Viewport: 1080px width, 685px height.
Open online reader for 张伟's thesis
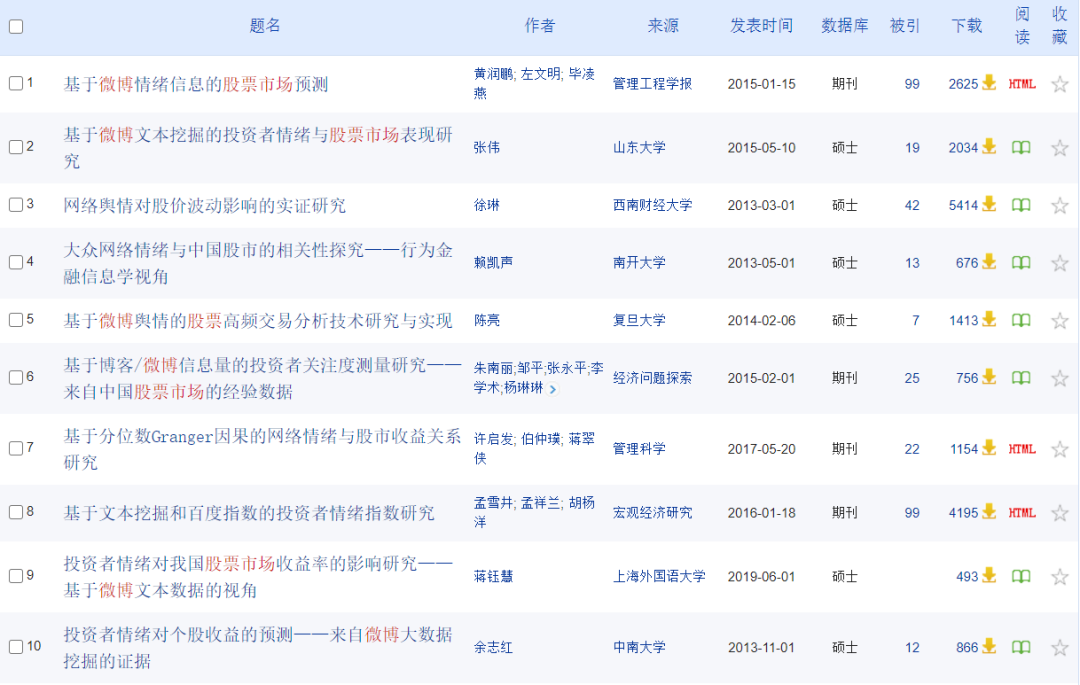point(1021,147)
